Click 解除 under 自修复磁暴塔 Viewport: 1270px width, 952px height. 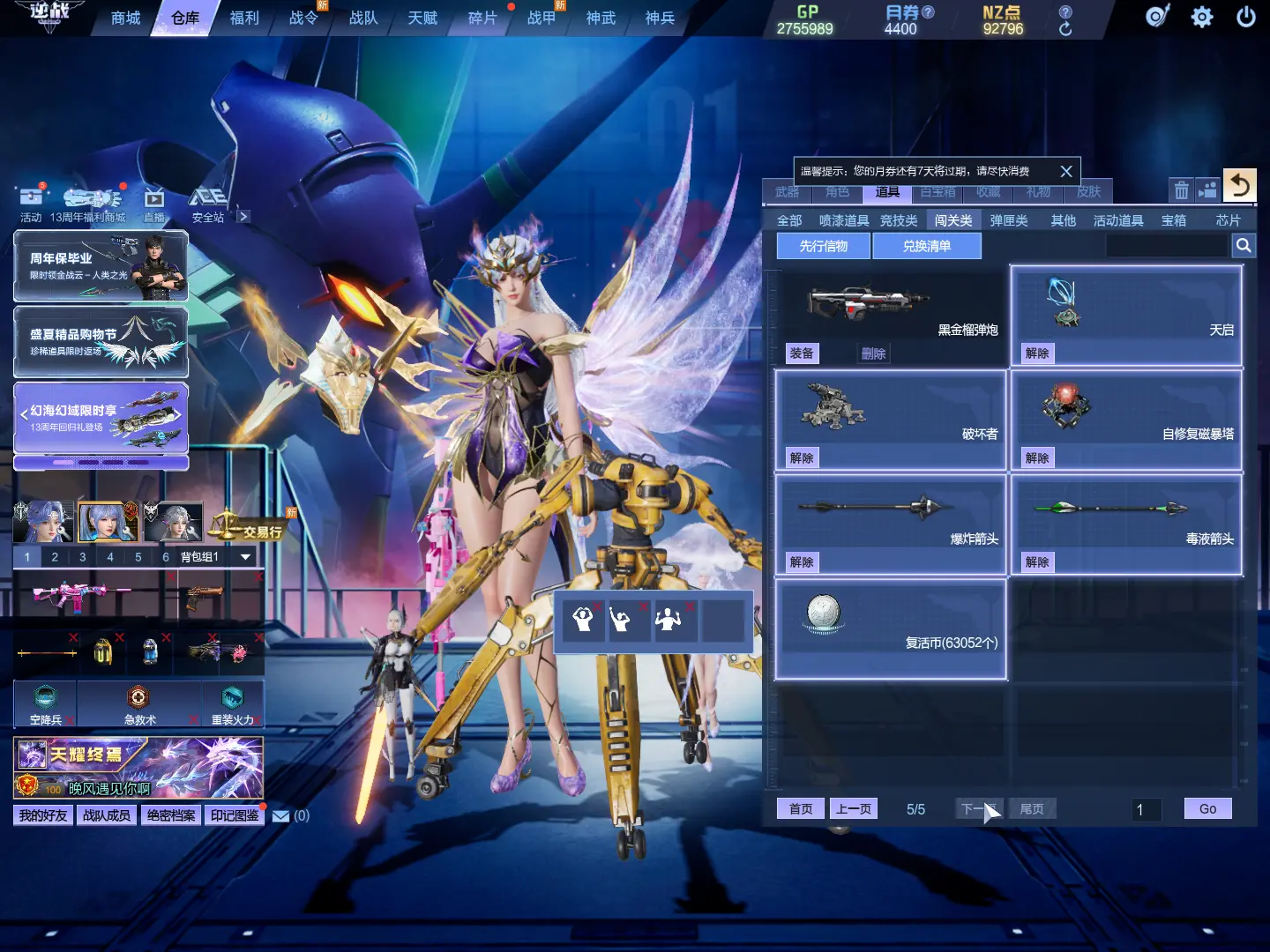point(1037,457)
